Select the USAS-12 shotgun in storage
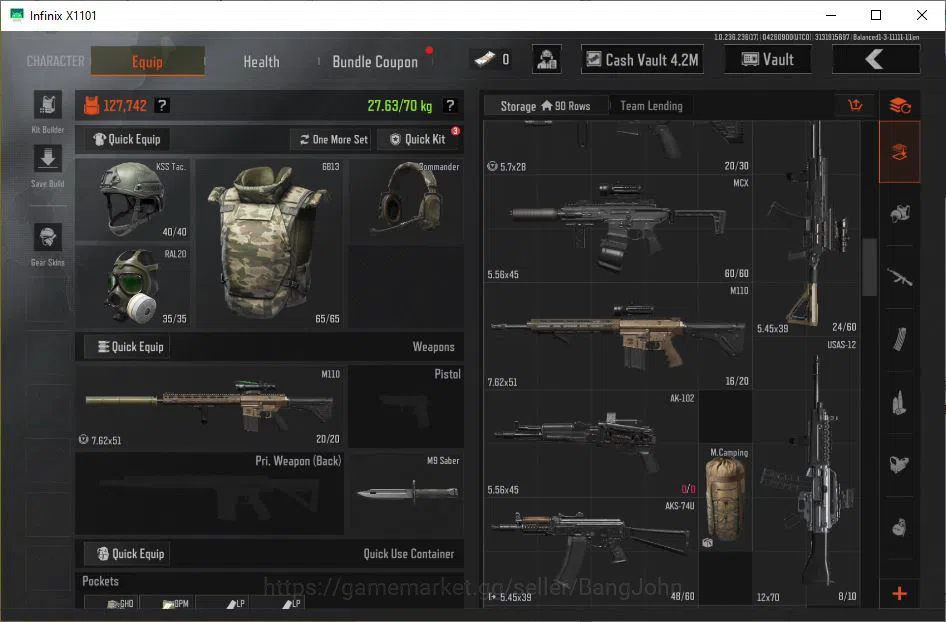Viewport: 946px width, 622px height. coord(806,471)
